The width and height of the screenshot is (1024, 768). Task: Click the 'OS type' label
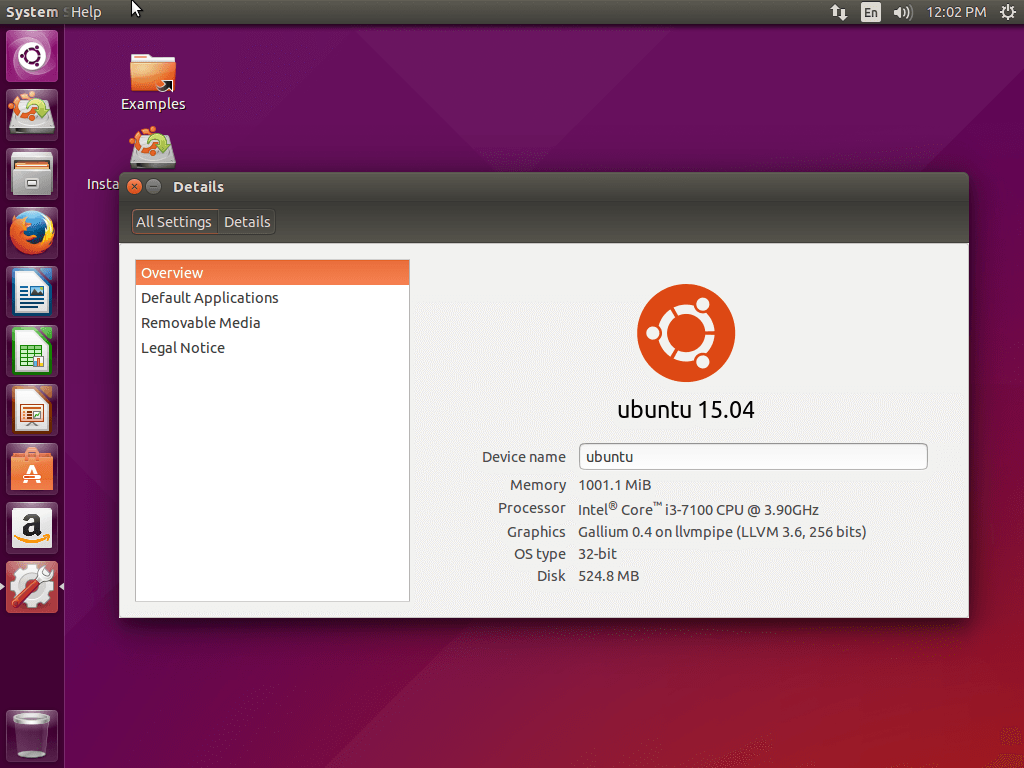(x=540, y=554)
